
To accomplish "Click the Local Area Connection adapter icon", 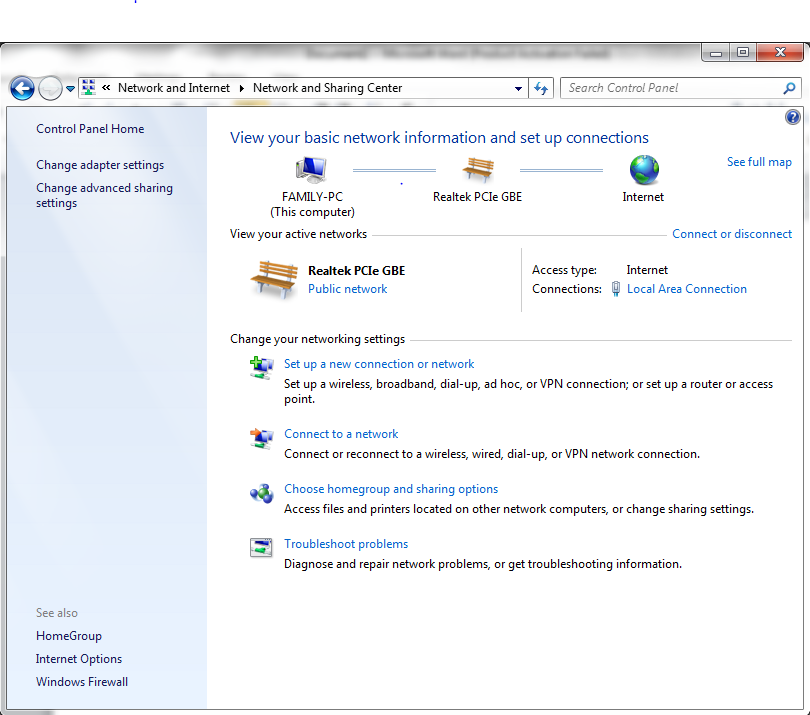I will click(x=615, y=289).
